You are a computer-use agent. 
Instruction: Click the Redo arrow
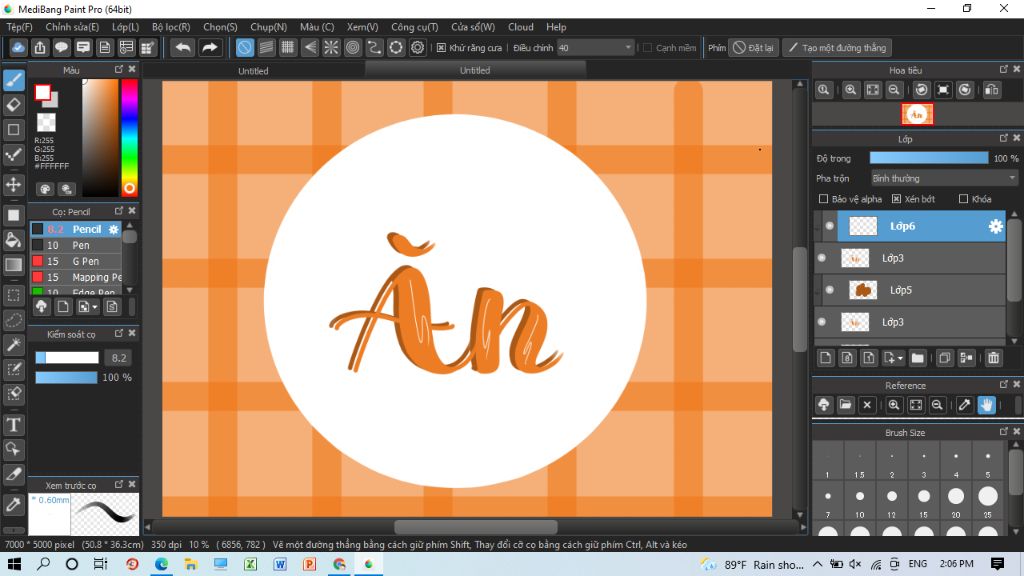point(209,48)
